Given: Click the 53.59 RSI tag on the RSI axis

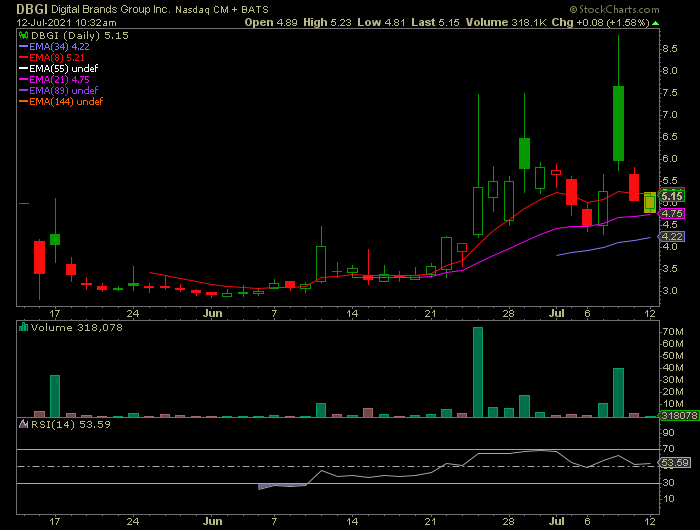Looking at the screenshot, I should click(x=675, y=463).
